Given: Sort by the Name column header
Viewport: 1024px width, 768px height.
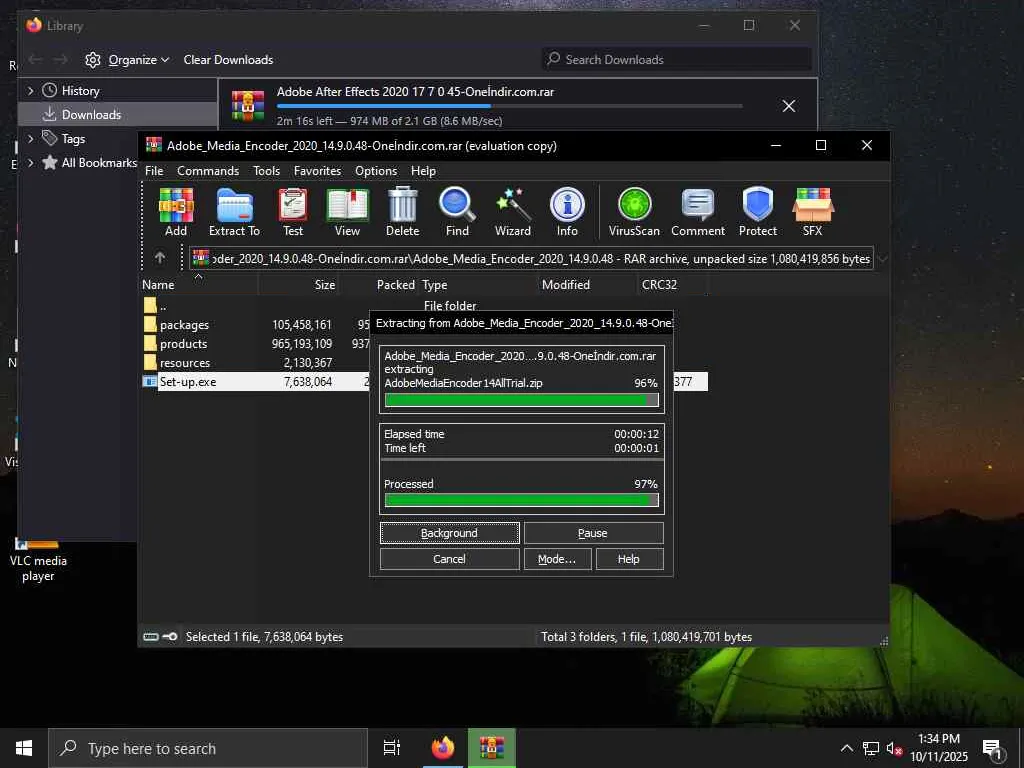Looking at the screenshot, I should 199,285.
